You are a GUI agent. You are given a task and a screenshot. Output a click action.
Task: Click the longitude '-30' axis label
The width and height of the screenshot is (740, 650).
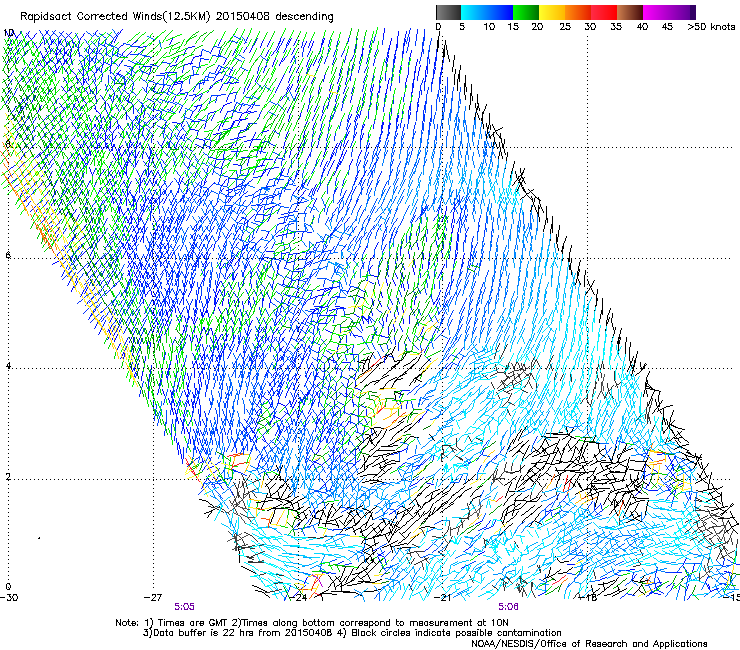point(9,598)
